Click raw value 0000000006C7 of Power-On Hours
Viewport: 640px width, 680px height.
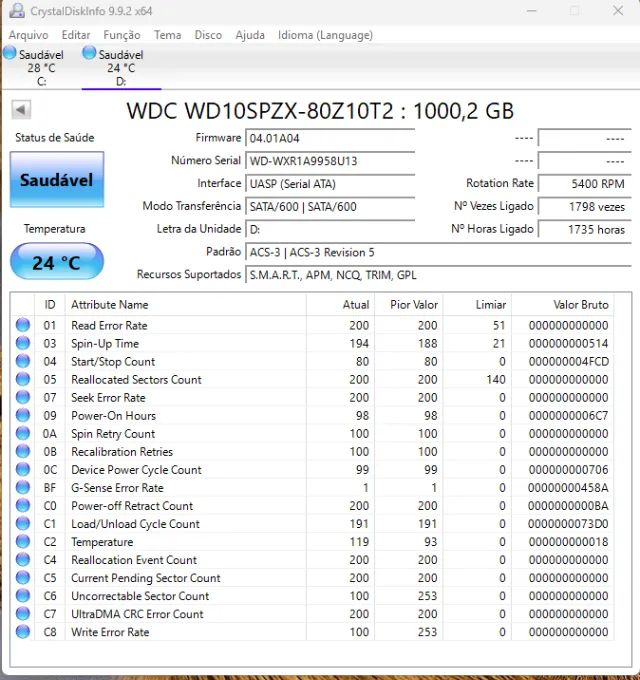pyautogui.click(x=568, y=415)
